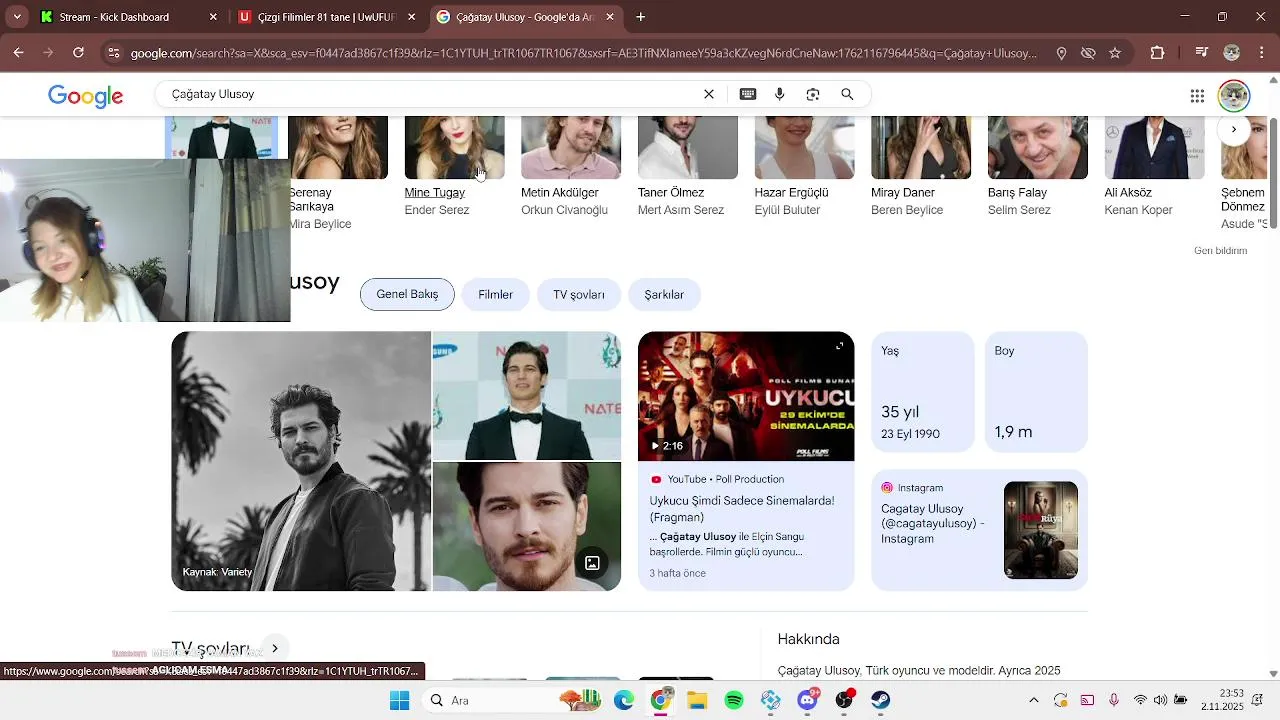Bookmark this page with star icon
1280x720 pixels.
[x=1115, y=53]
